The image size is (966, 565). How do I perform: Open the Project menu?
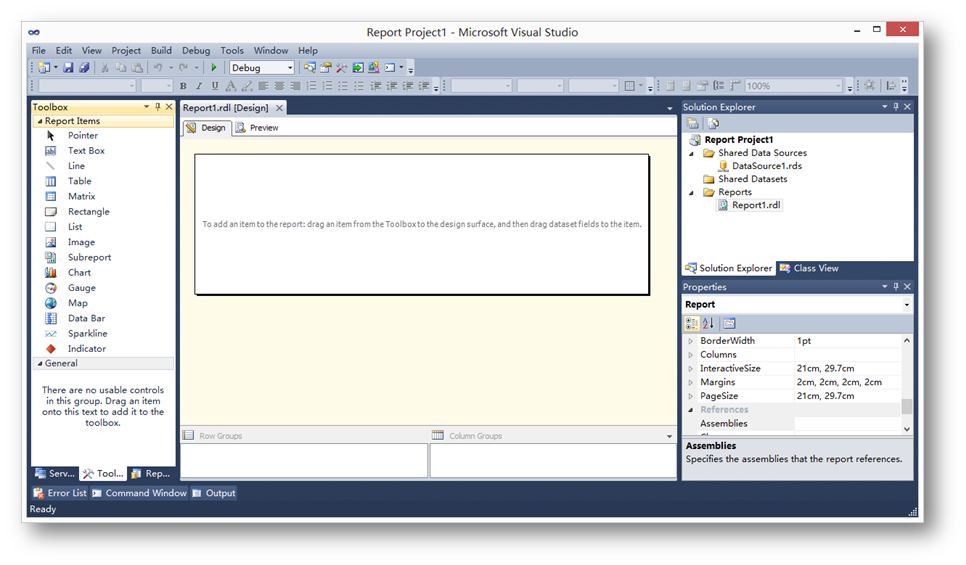[126, 51]
